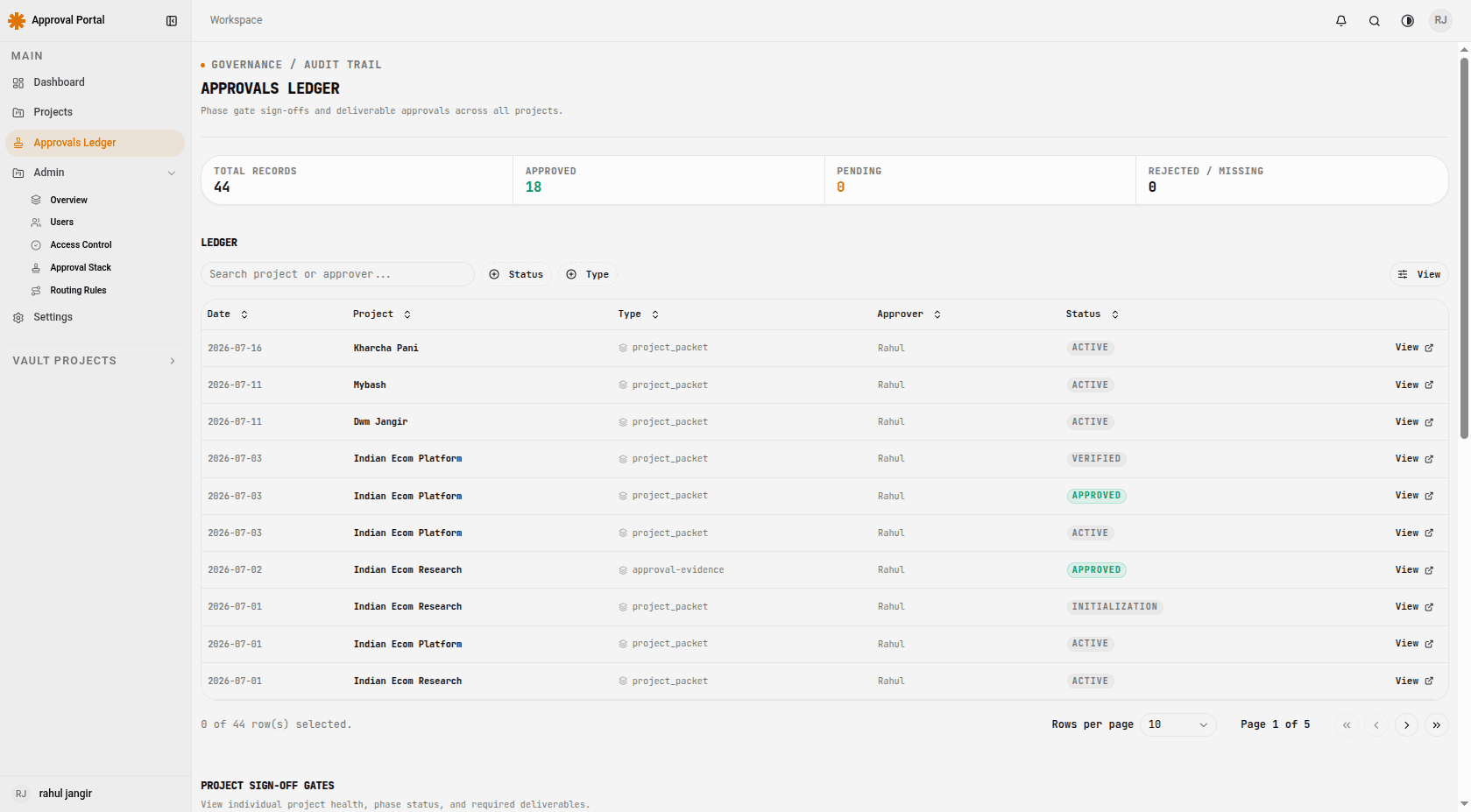
Task: Sort by Project column header
Action: coord(382,314)
